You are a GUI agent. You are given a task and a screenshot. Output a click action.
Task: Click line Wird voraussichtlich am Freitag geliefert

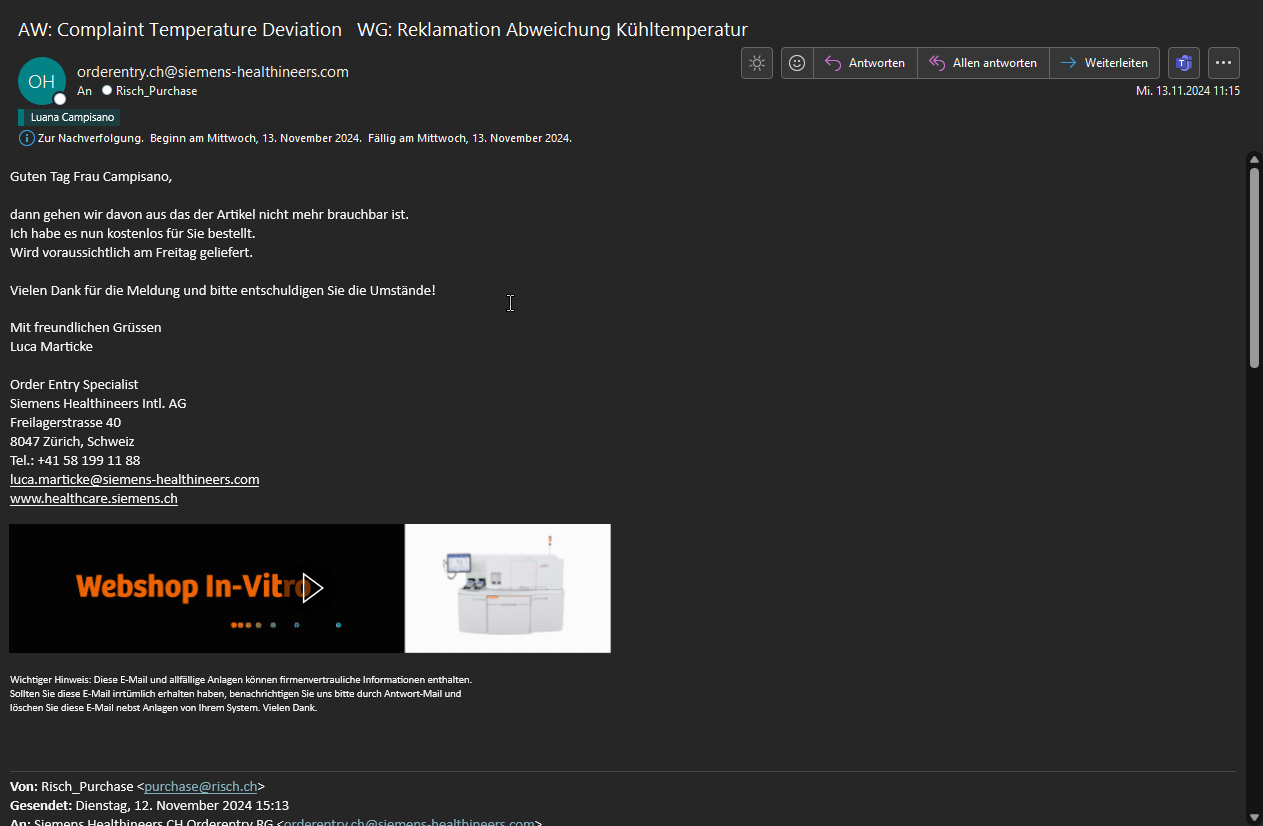(131, 252)
